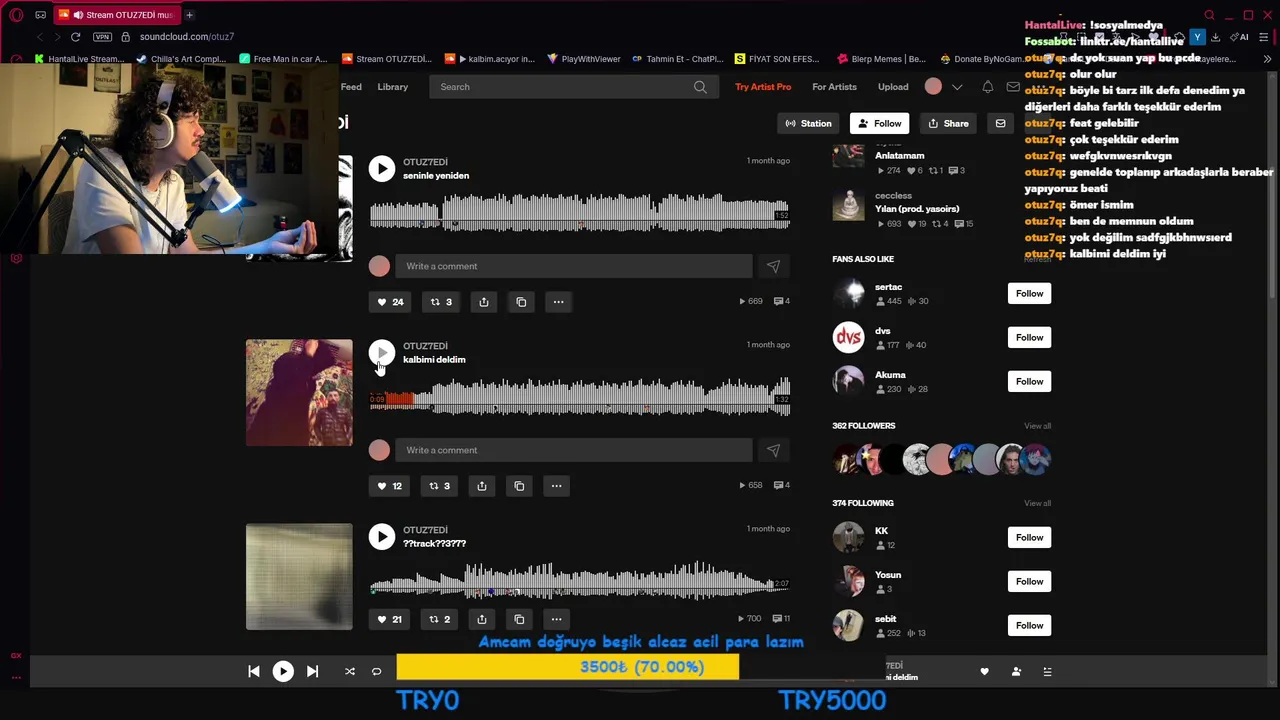Seek in 'kalbimi deldim' waveform
Screen dimensions: 1280x720
[x=580, y=397]
